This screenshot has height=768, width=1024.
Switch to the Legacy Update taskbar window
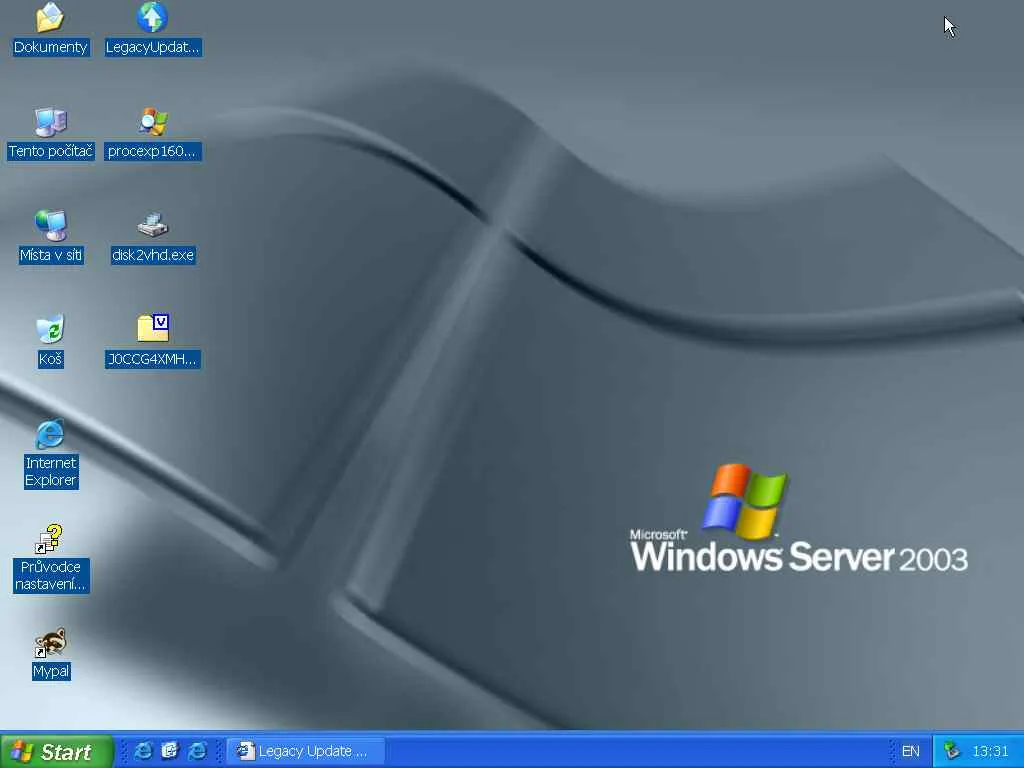tap(305, 751)
